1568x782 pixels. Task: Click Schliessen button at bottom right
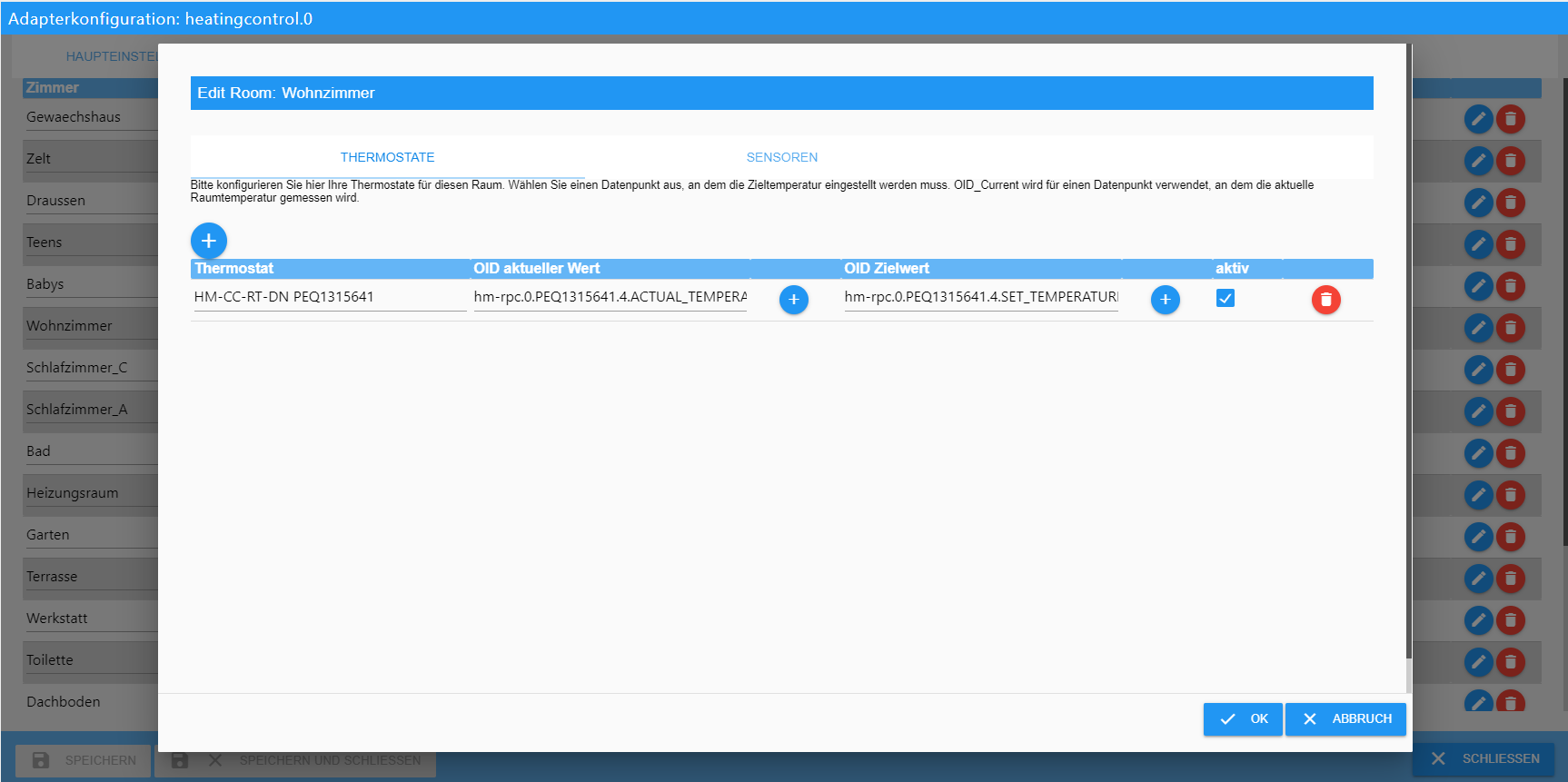click(x=1485, y=758)
